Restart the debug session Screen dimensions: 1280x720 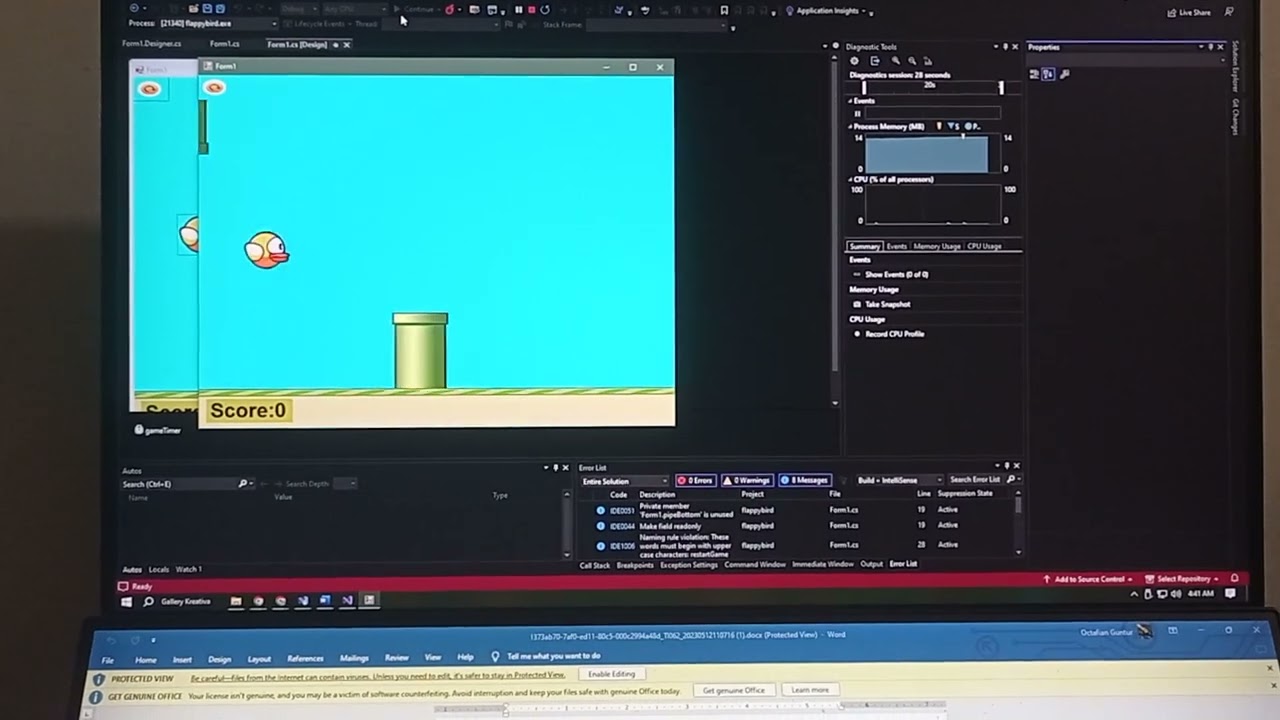pos(545,10)
